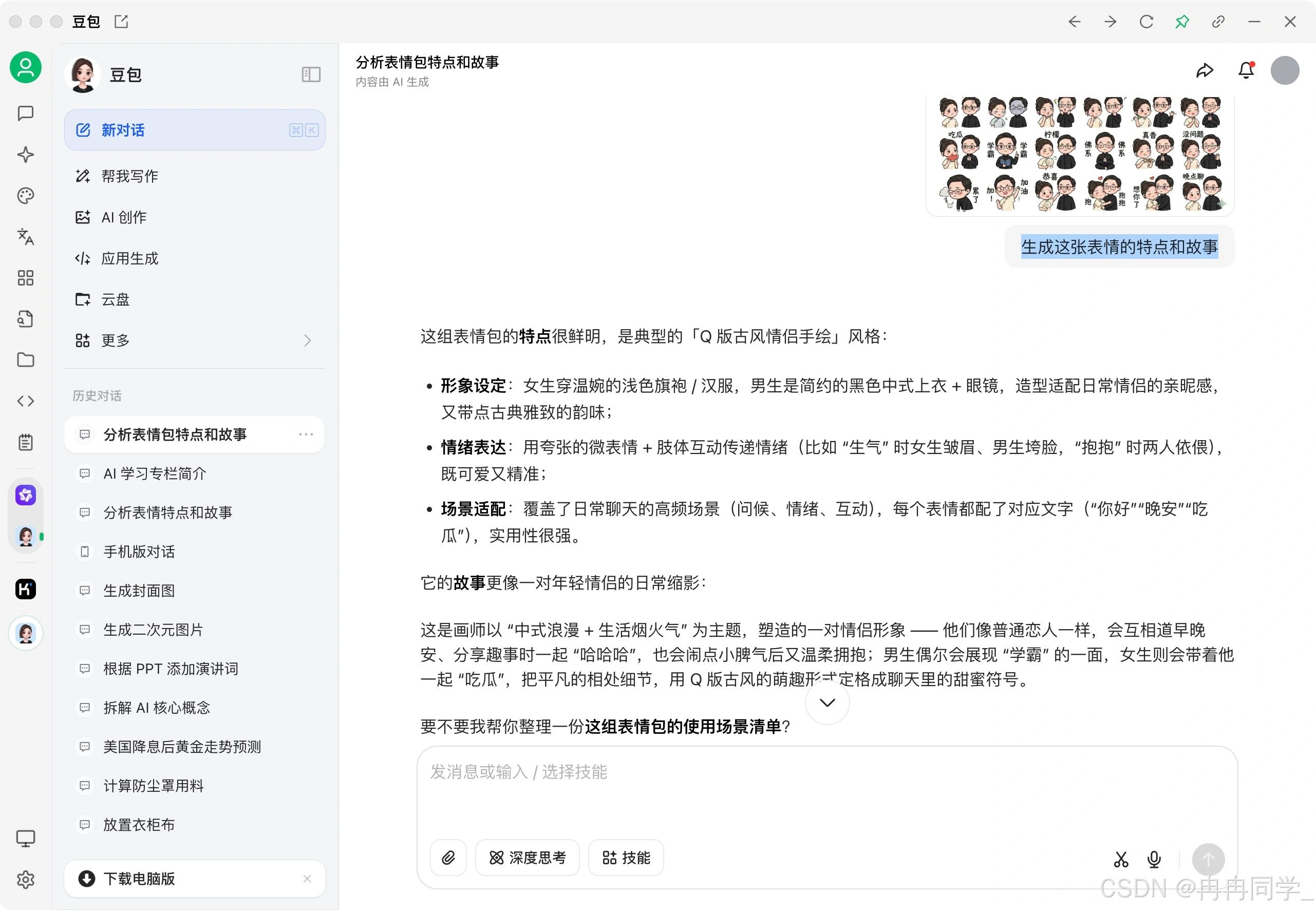Refresh the page with the reload icon
1316x910 pixels.
pyautogui.click(x=1146, y=21)
